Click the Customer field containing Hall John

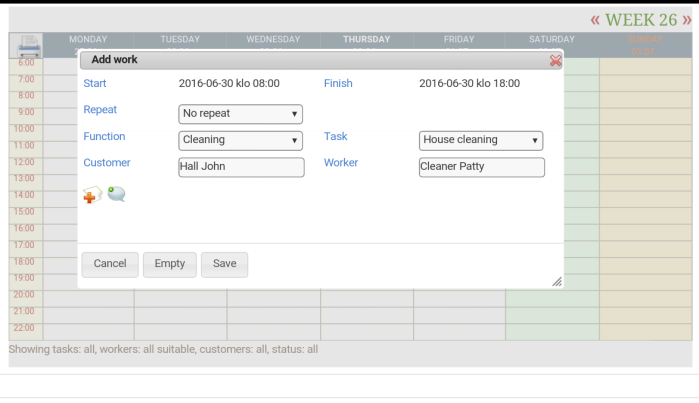coord(241,167)
